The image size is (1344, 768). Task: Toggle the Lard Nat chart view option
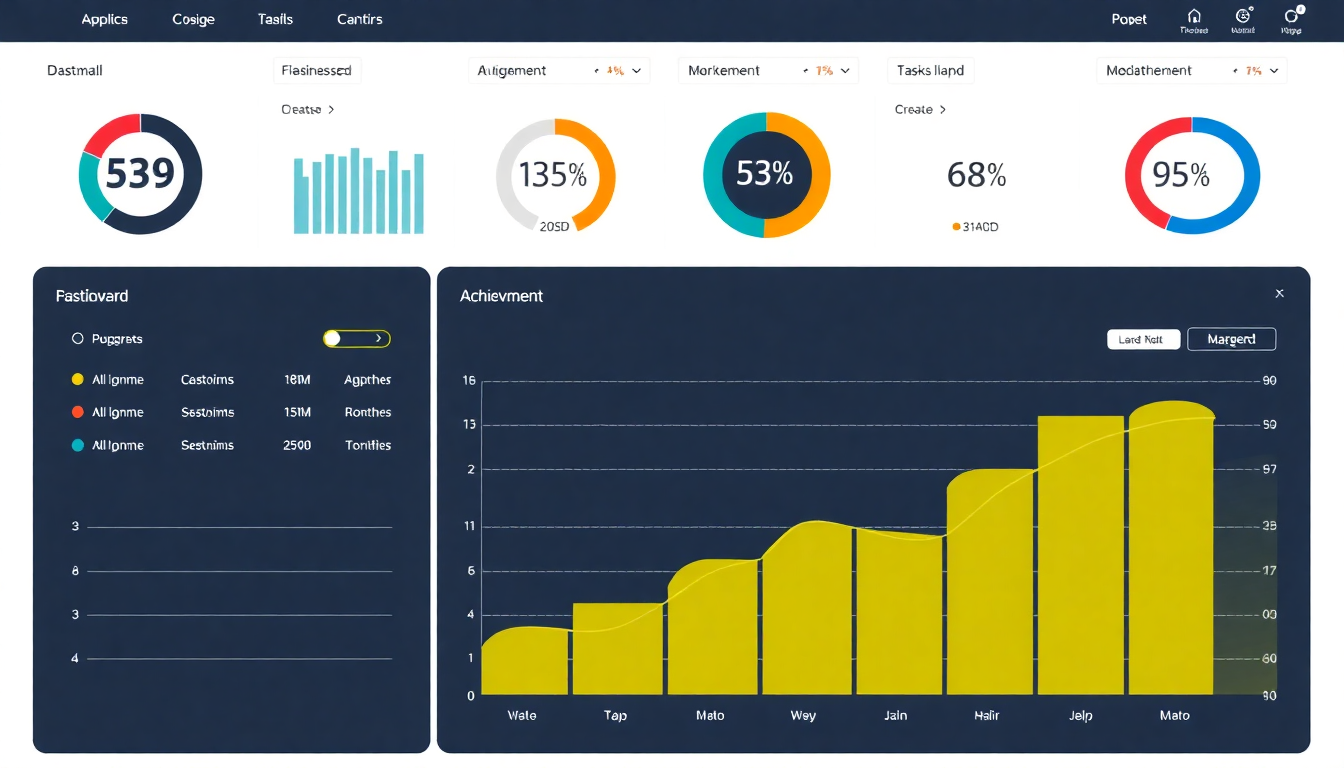pos(1143,340)
